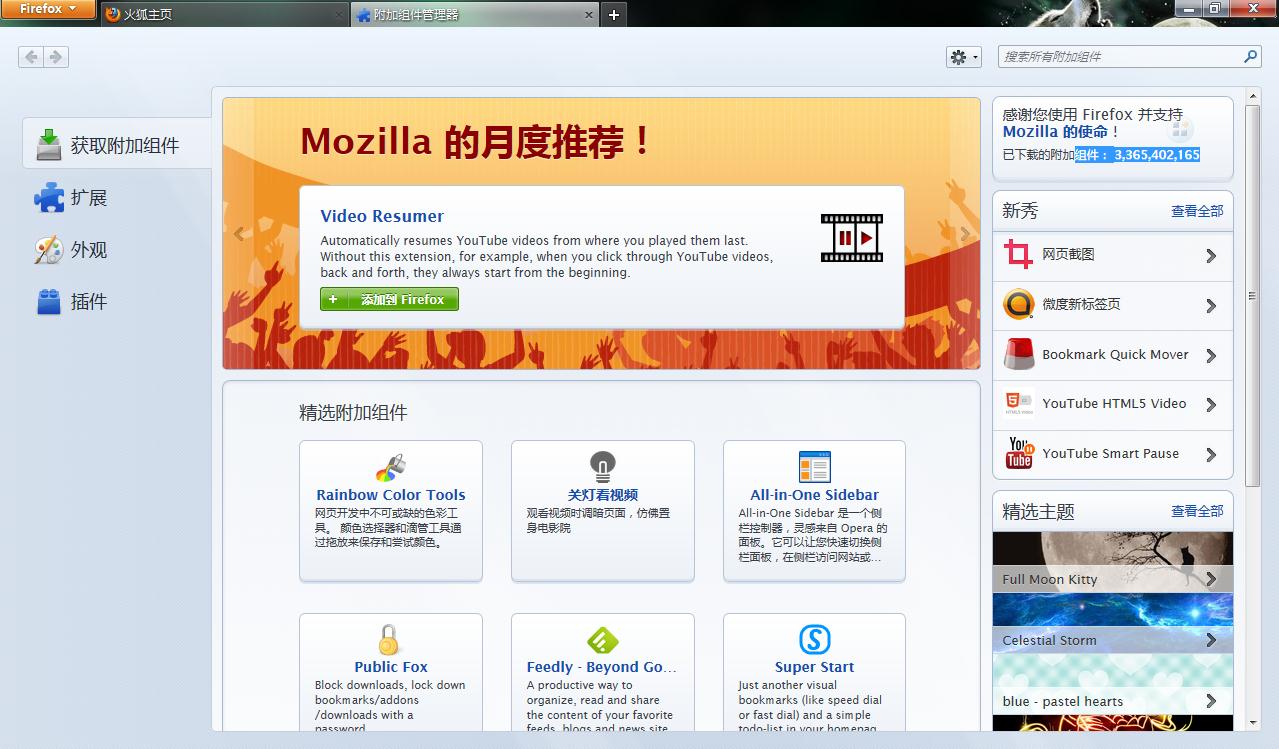The image size is (1279, 749).
Task: Show previous featured add-on with left arrow
Action: 239,234
